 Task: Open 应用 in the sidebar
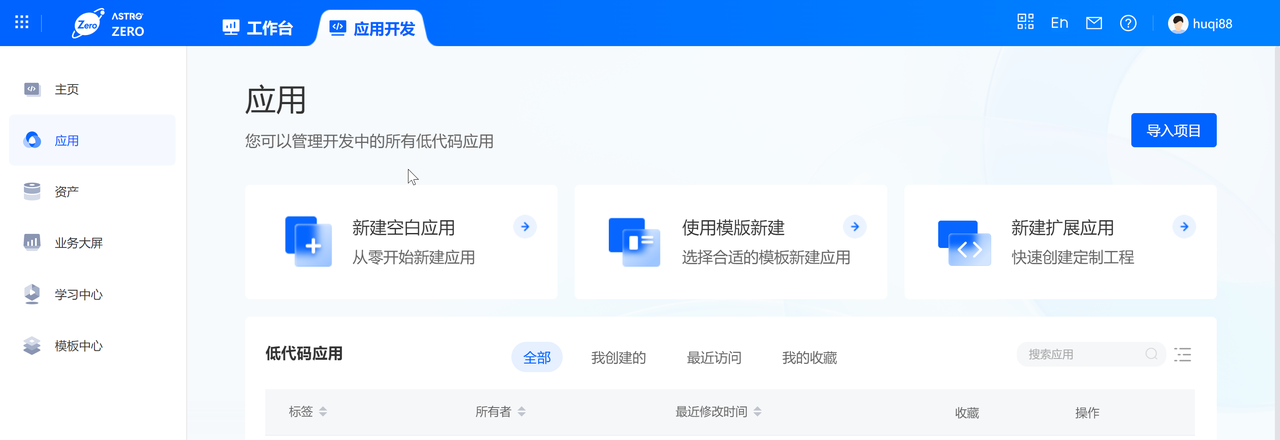click(x=92, y=140)
